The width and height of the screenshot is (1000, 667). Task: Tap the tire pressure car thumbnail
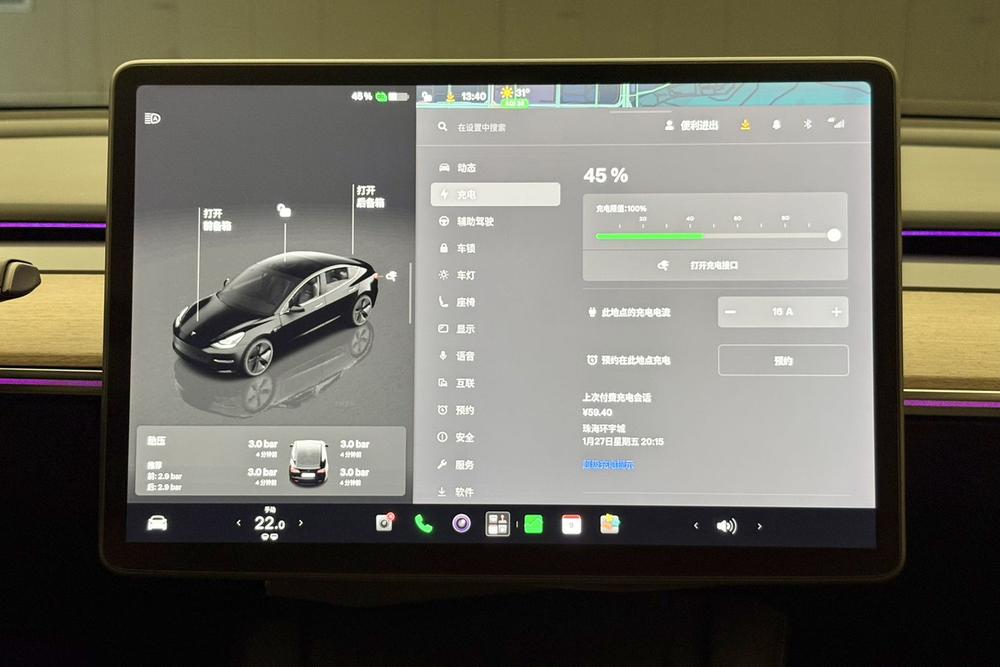309,462
